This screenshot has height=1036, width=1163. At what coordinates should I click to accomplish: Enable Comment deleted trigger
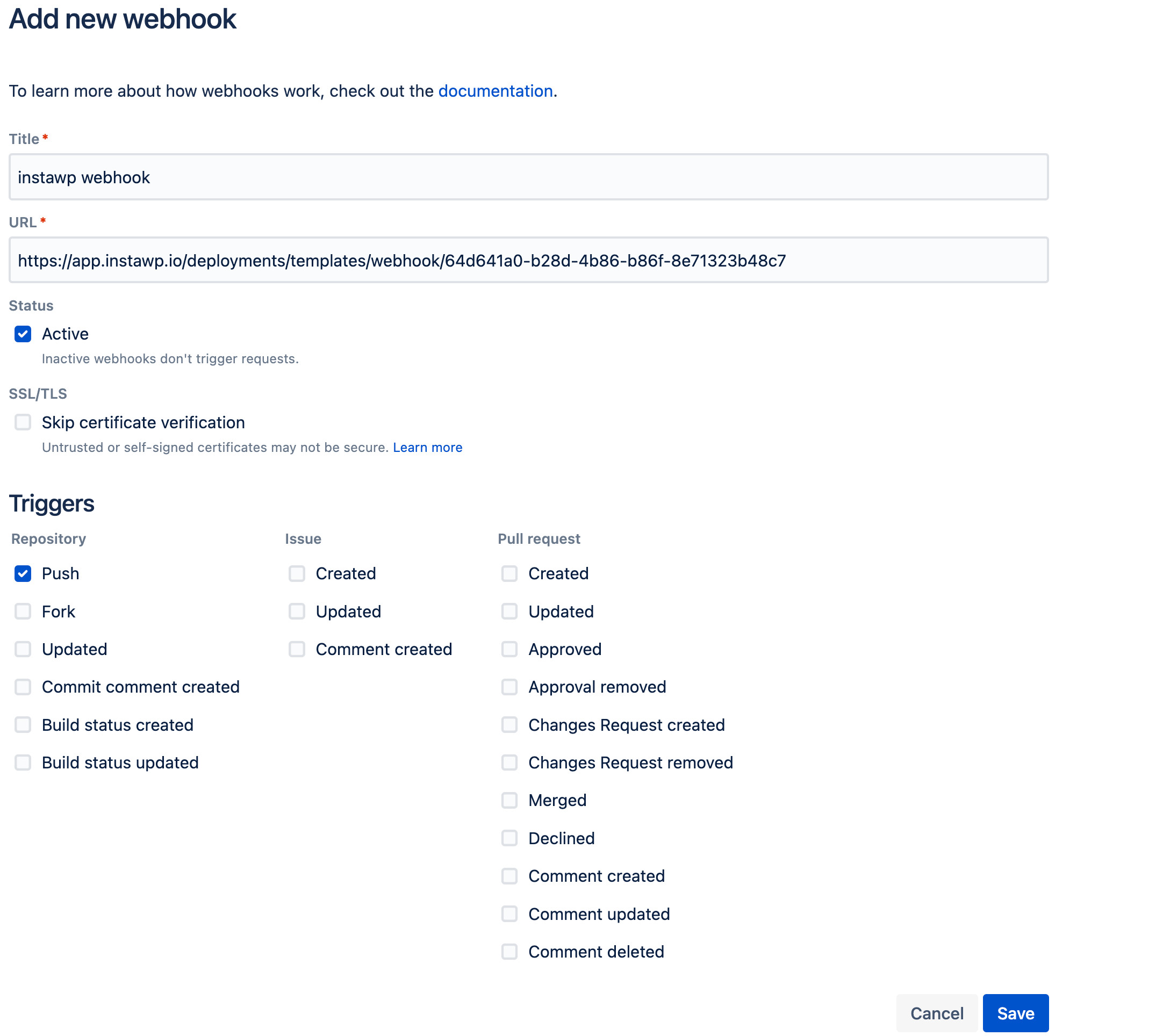509,952
